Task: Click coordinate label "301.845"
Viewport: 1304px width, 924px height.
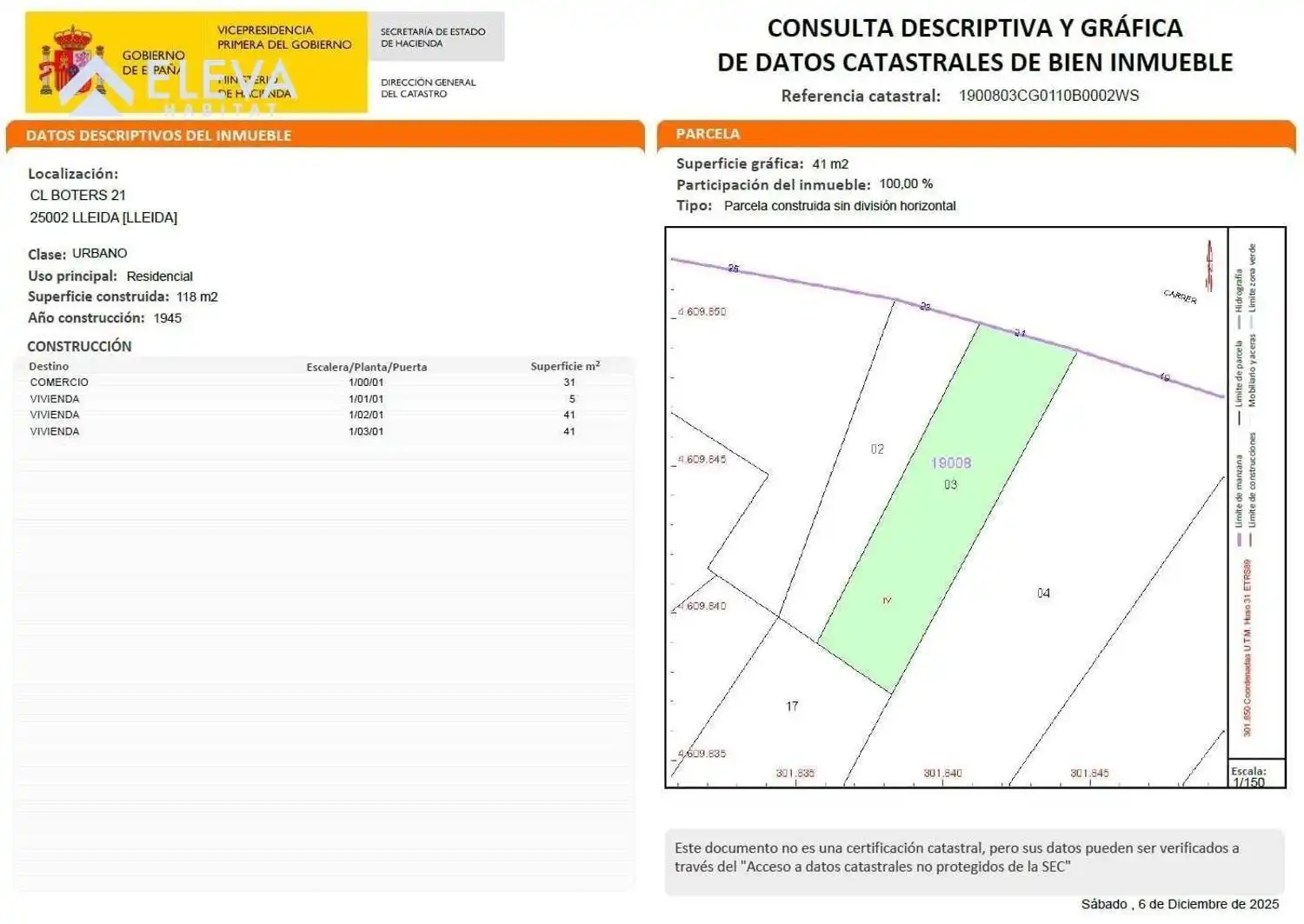Action: [x=1089, y=773]
